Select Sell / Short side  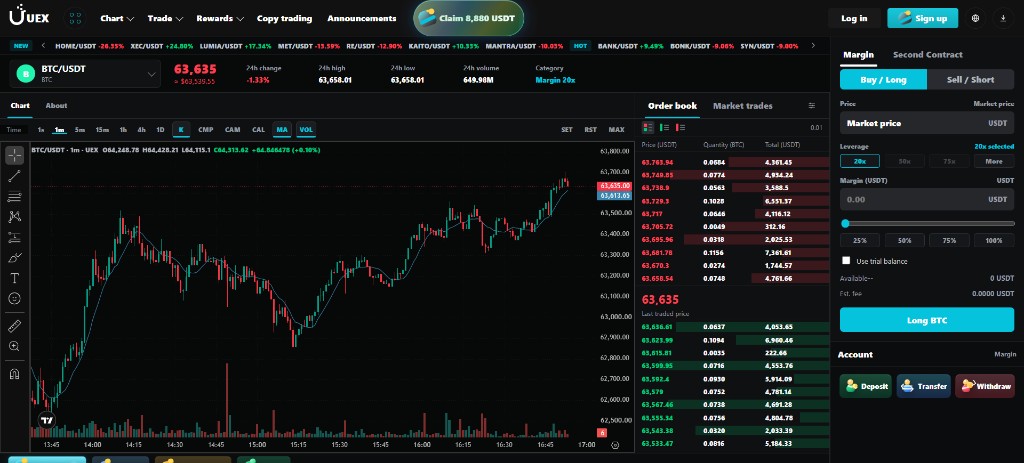pyautogui.click(x=970, y=80)
